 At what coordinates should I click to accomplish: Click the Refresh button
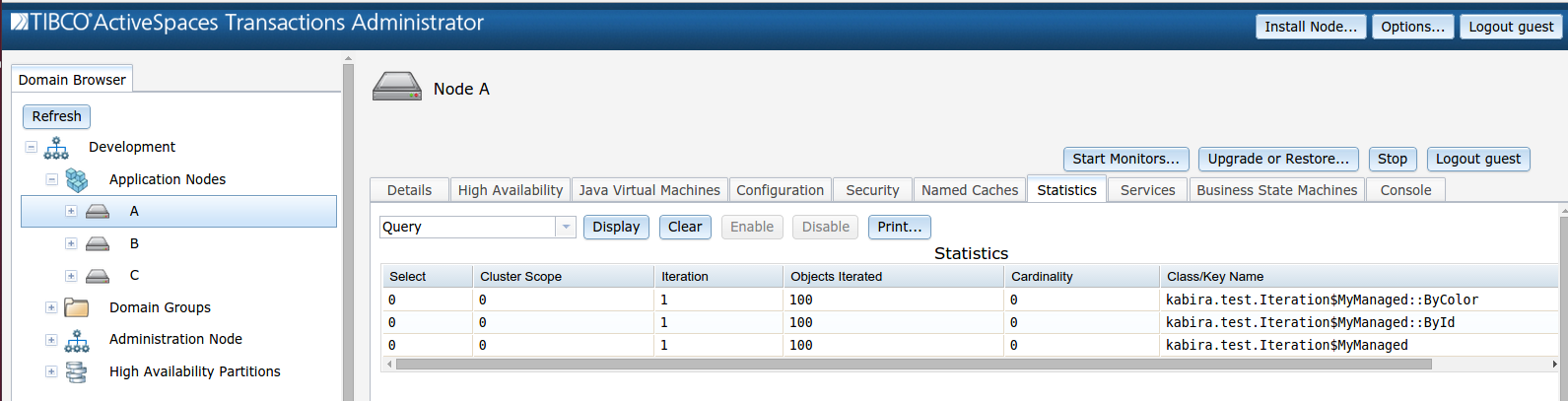[56, 116]
